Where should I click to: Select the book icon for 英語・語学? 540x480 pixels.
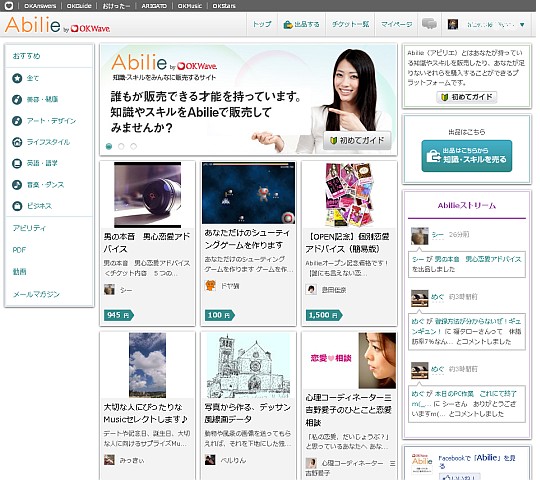17,163
